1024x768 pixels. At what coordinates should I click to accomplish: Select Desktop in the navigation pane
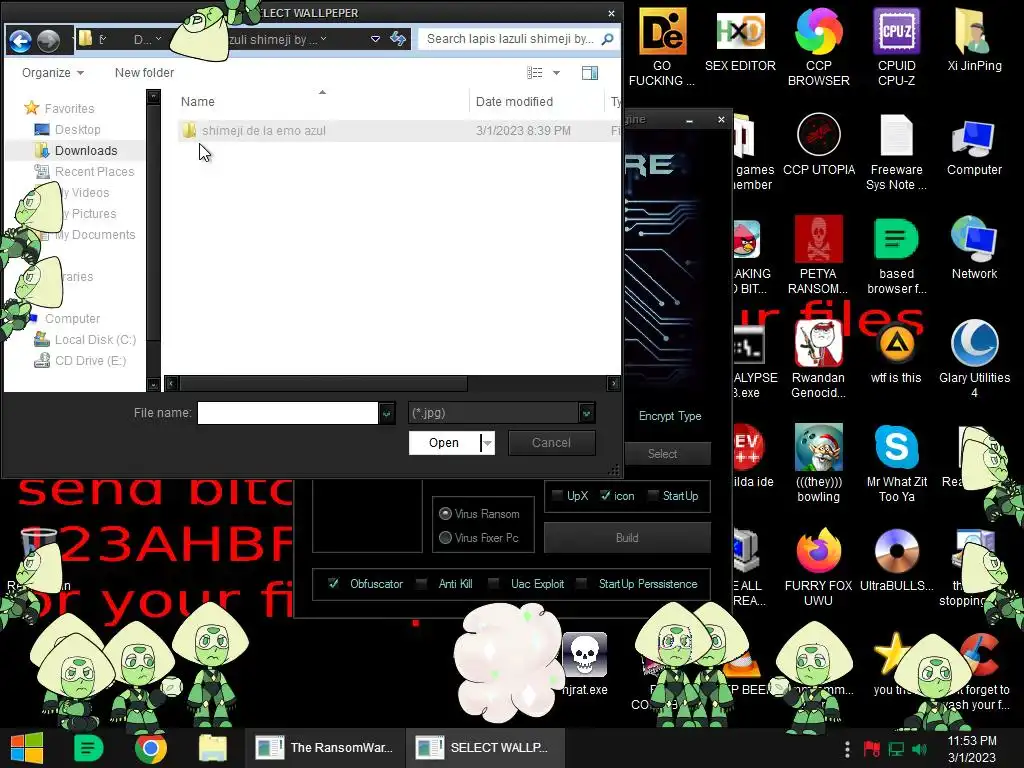point(77,129)
